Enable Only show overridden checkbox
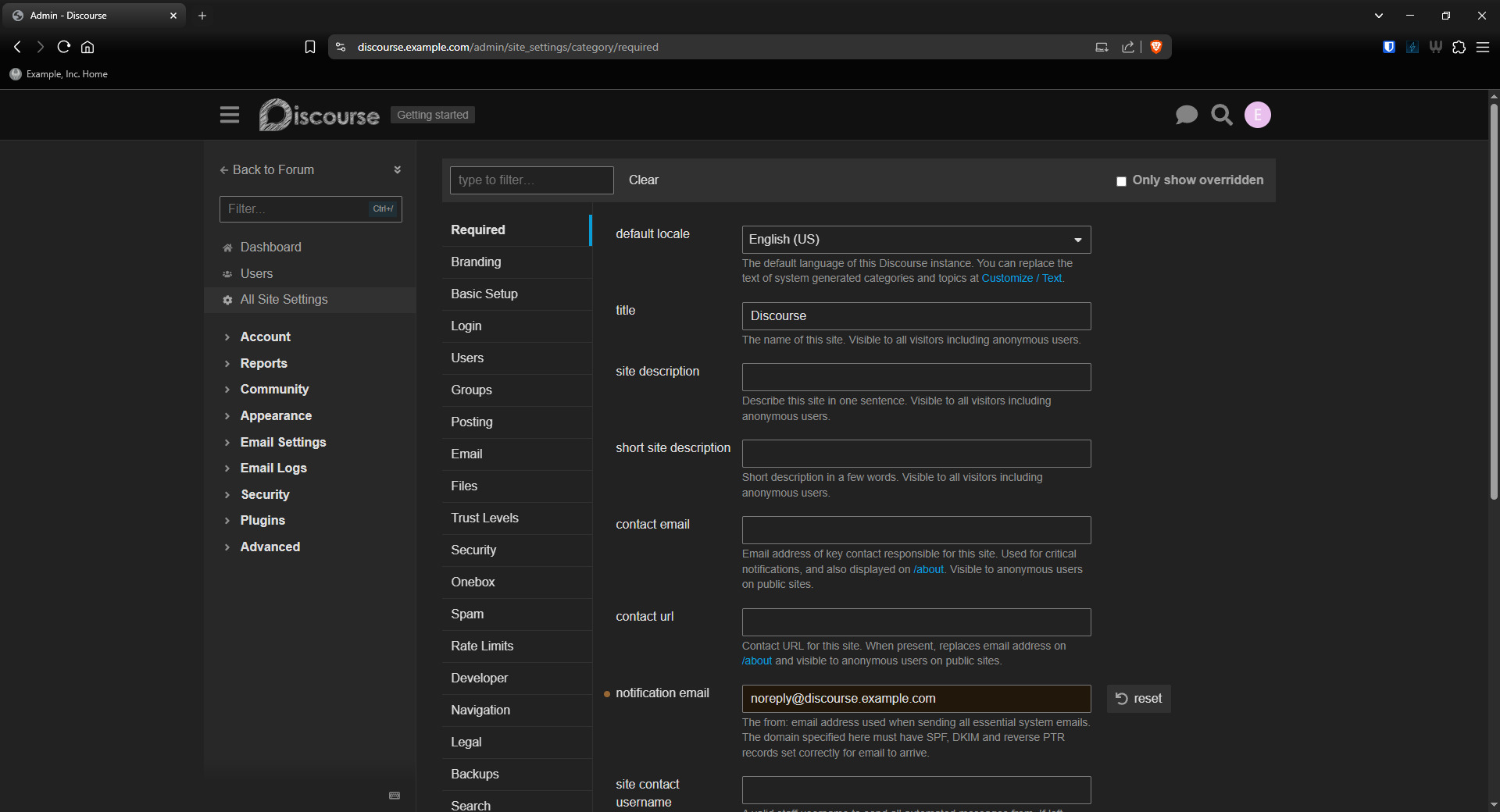1500x812 pixels. click(x=1121, y=181)
